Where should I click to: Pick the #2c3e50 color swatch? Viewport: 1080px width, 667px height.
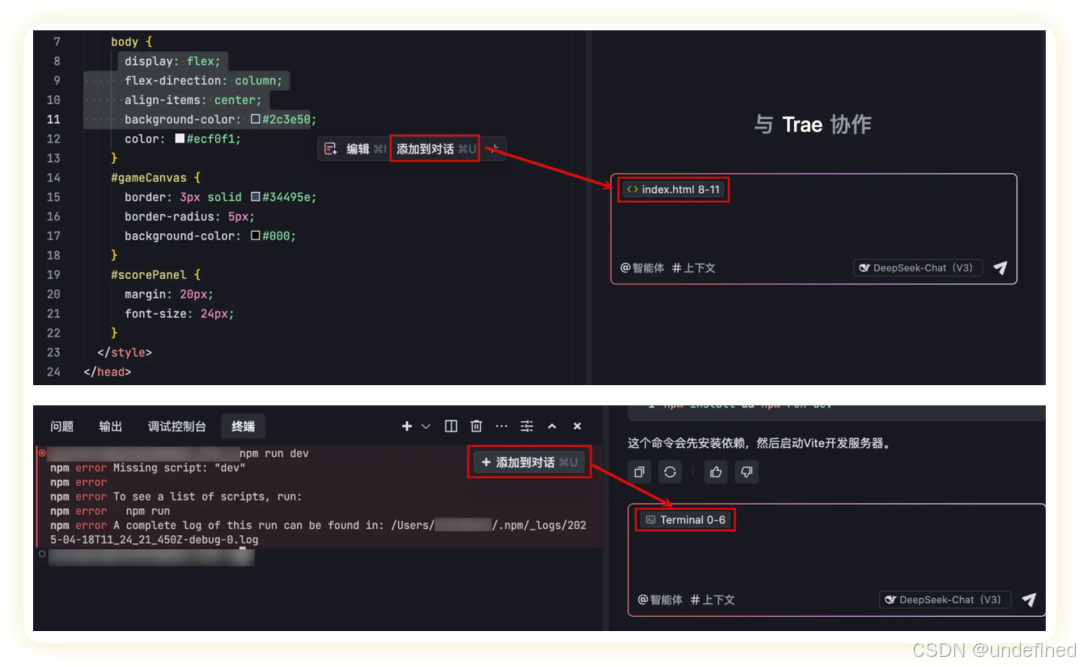click(256, 119)
